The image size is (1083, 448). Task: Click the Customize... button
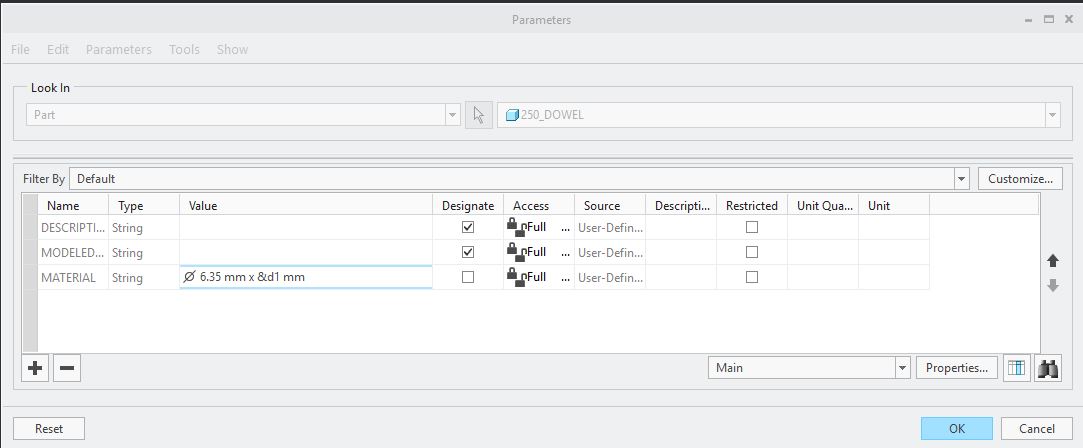click(1020, 179)
